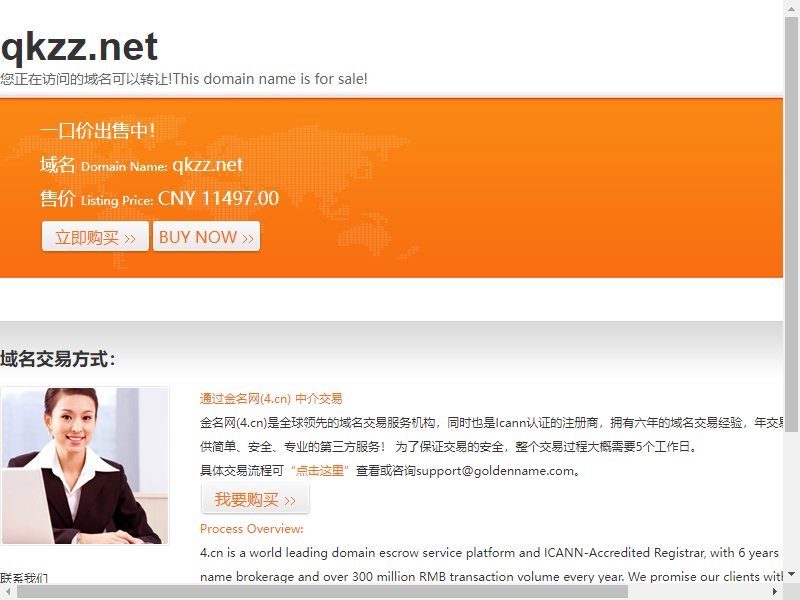Click the 立即购买 buy button

tap(95, 237)
